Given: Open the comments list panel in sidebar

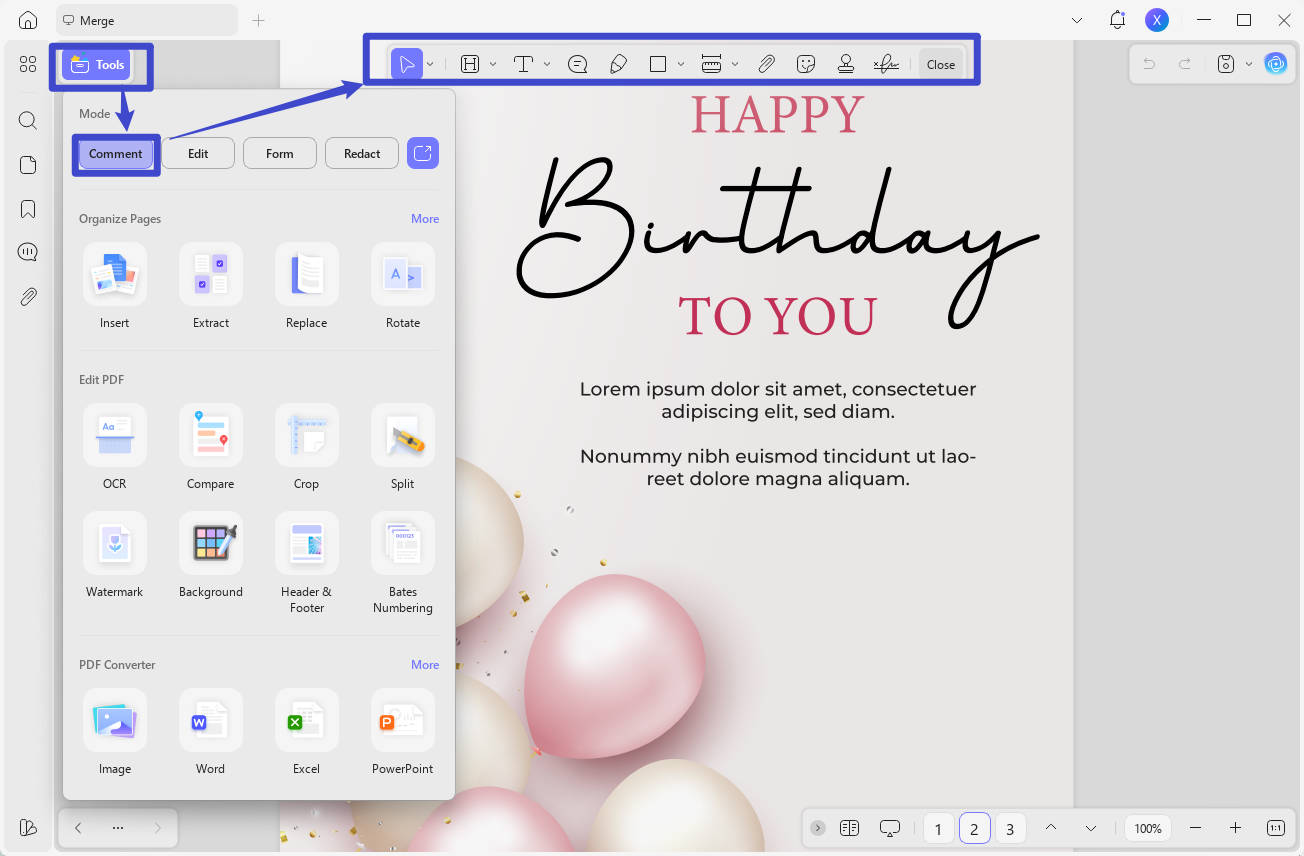Looking at the screenshot, I should click(28, 252).
